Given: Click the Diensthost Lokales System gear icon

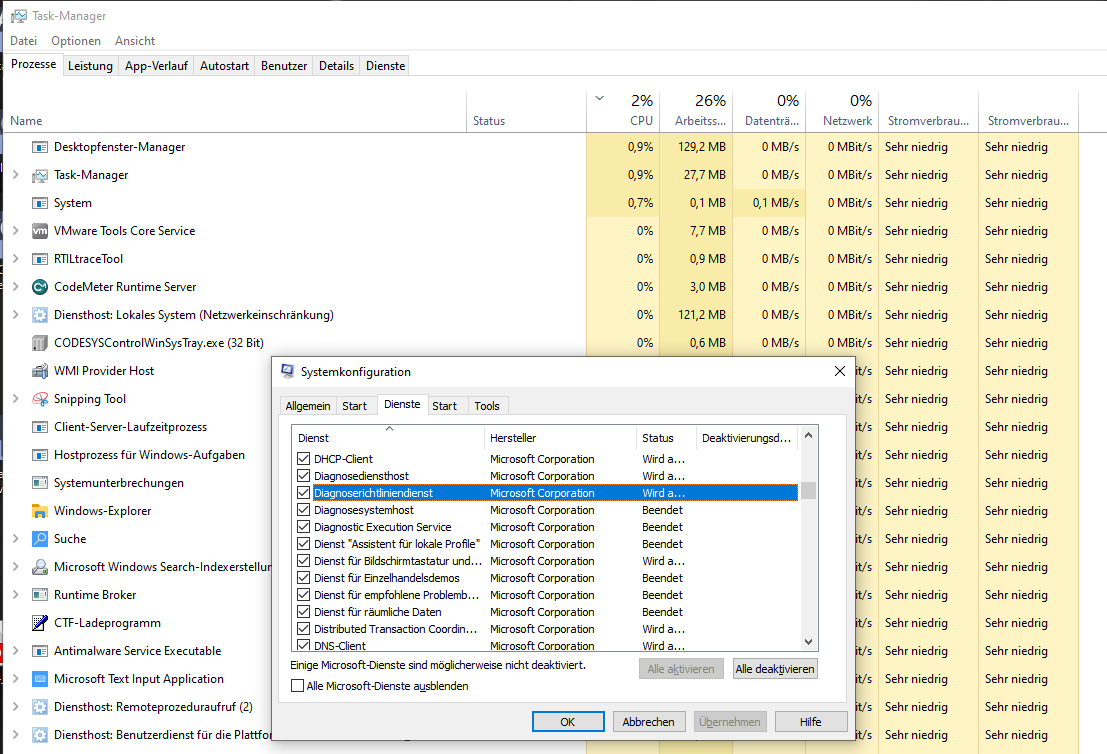Looking at the screenshot, I should tap(40, 315).
